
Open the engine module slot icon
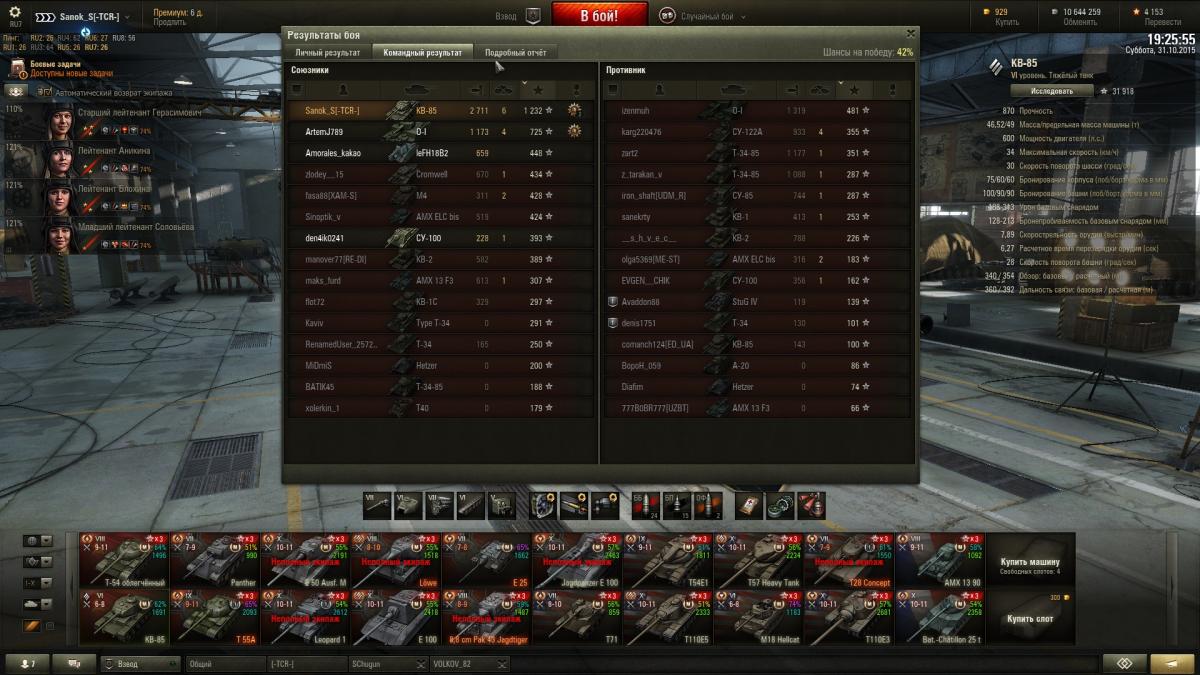tap(440, 505)
